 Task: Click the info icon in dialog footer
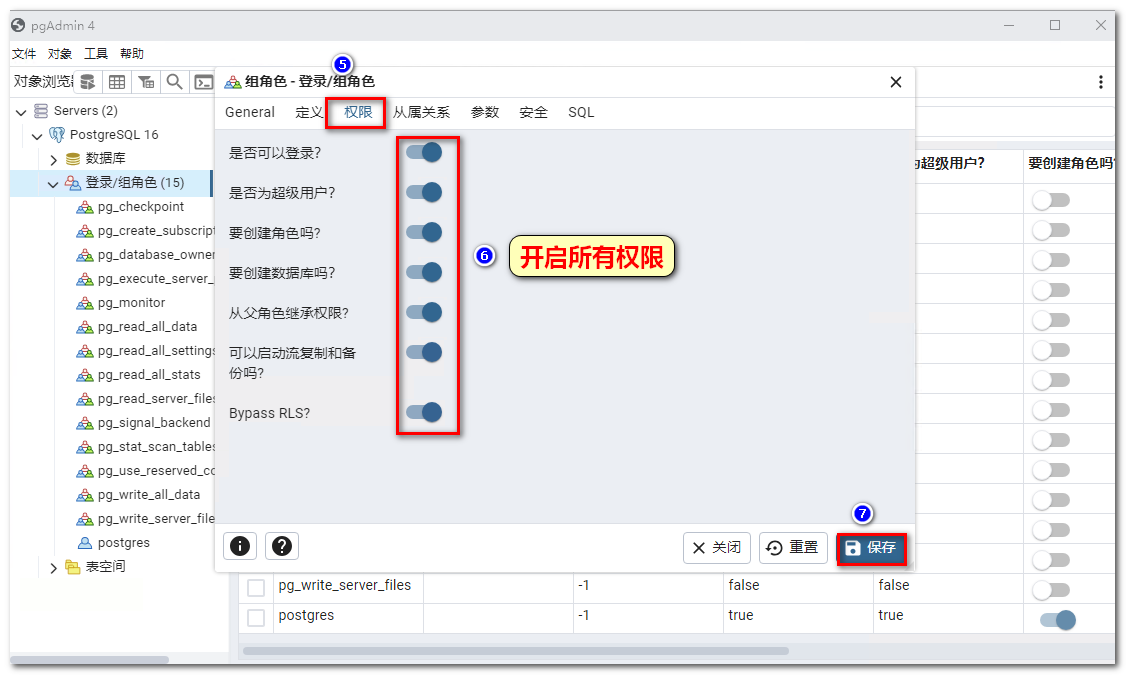[x=240, y=546]
